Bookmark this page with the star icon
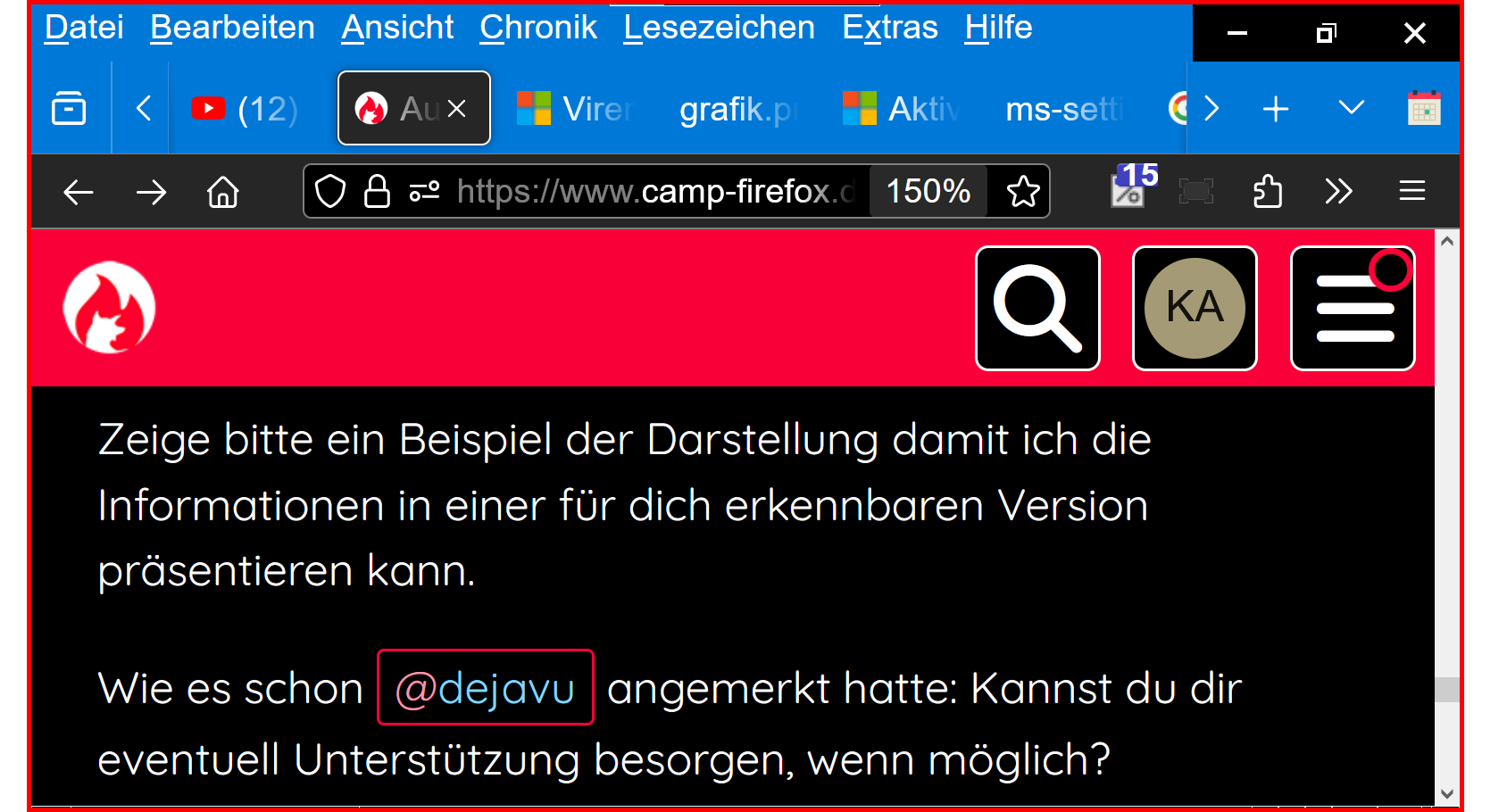Image resolution: width=1507 pixels, height=812 pixels. [1022, 191]
